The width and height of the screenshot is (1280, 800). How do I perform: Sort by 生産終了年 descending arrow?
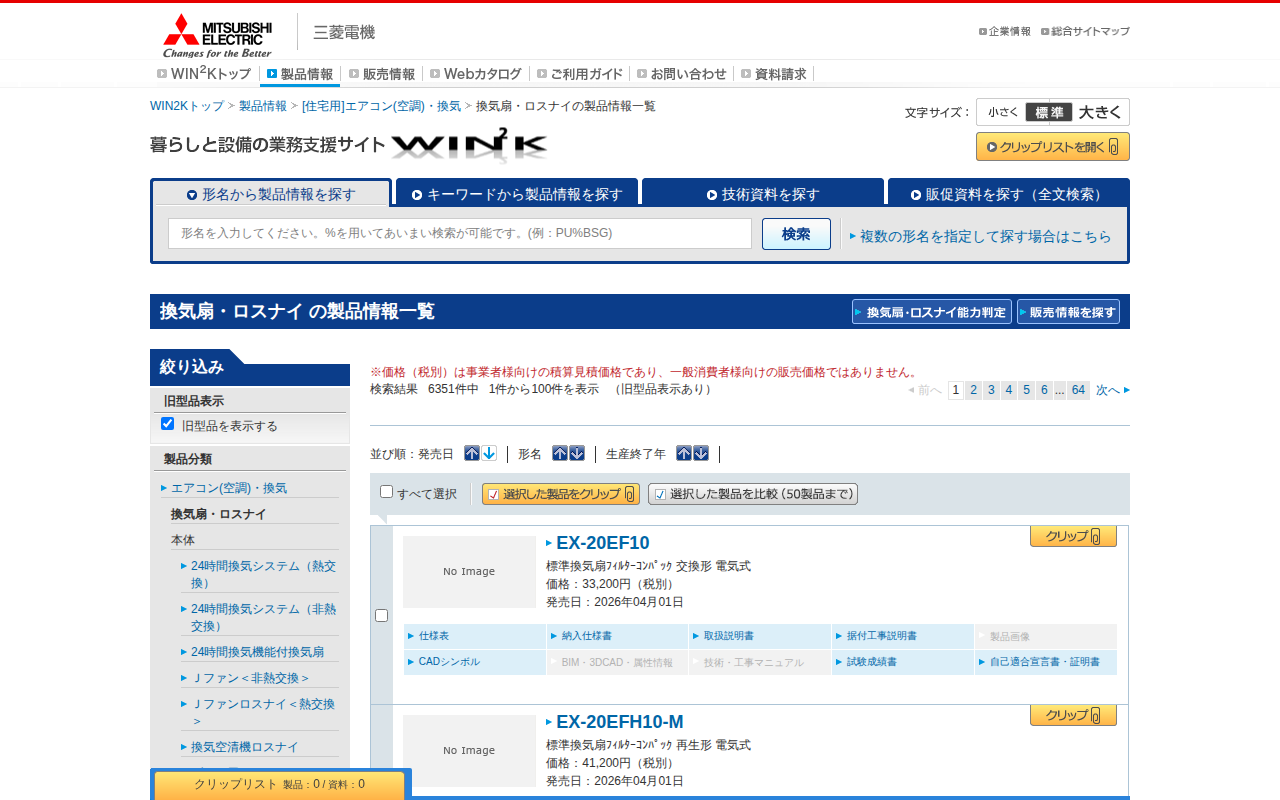(x=701, y=453)
